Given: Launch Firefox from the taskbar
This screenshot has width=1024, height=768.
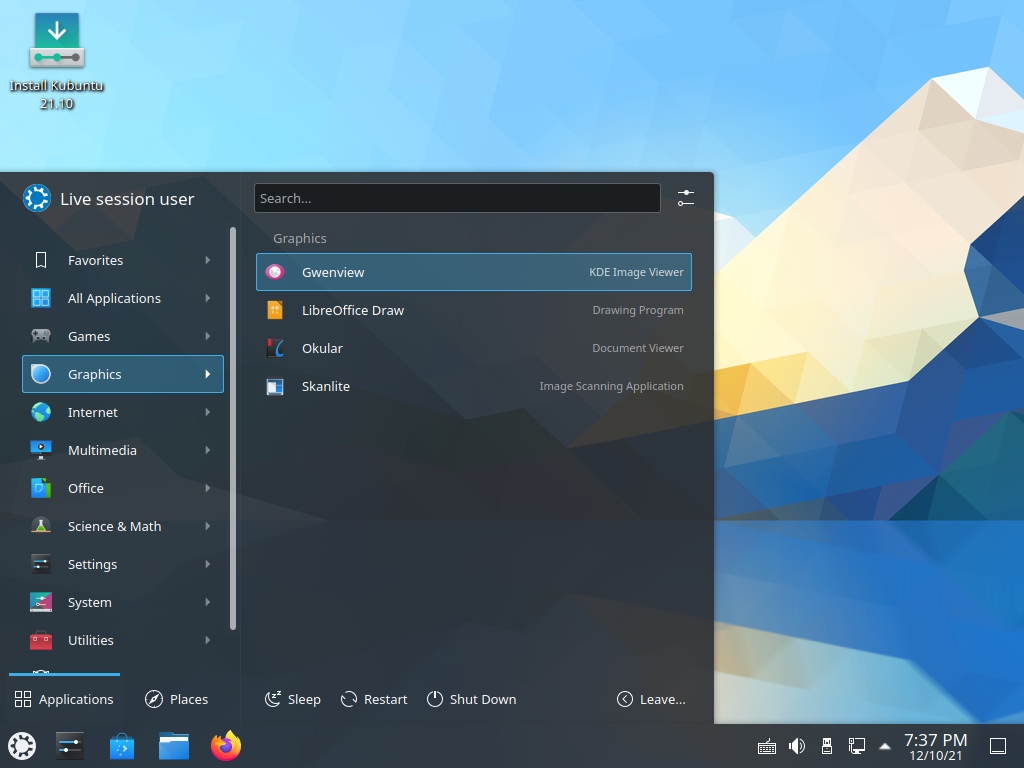Looking at the screenshot, I should click(226, 746).
